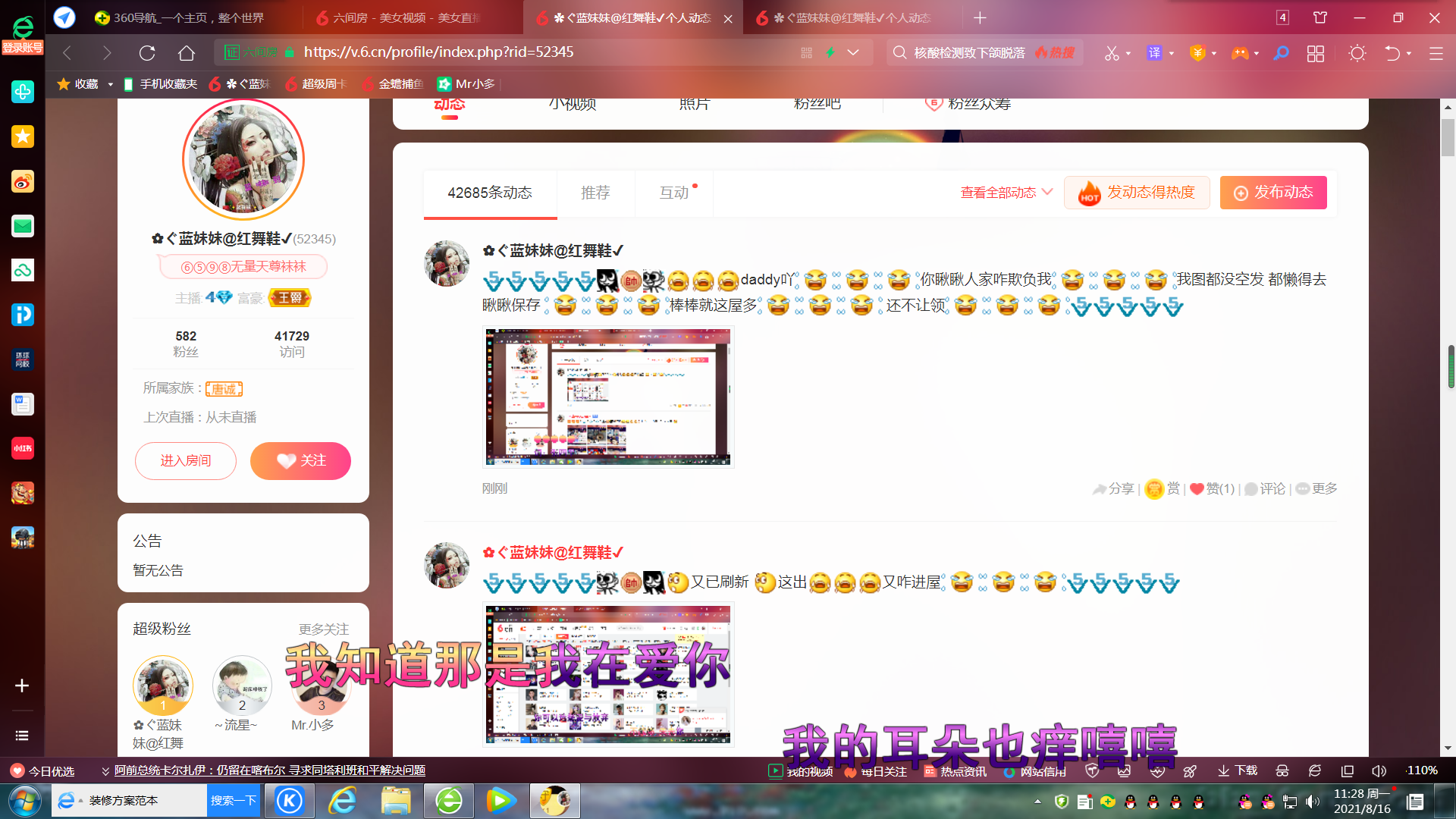Expand the 收藏 favorites dropdown arrow
This screenshot has width=1456, height=819.
click(110, 84)
